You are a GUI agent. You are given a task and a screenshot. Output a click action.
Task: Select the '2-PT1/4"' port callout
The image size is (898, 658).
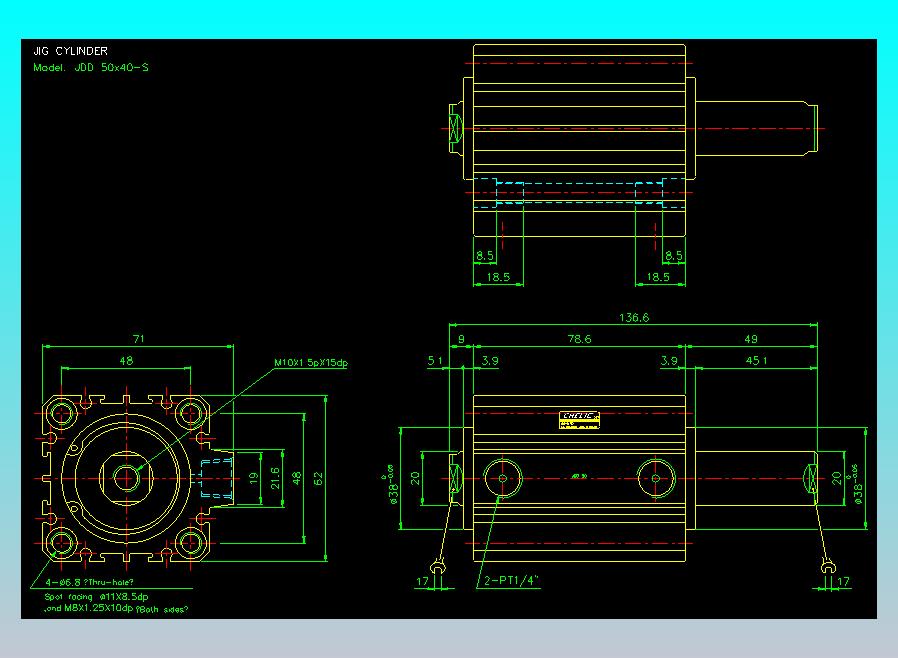511,581
